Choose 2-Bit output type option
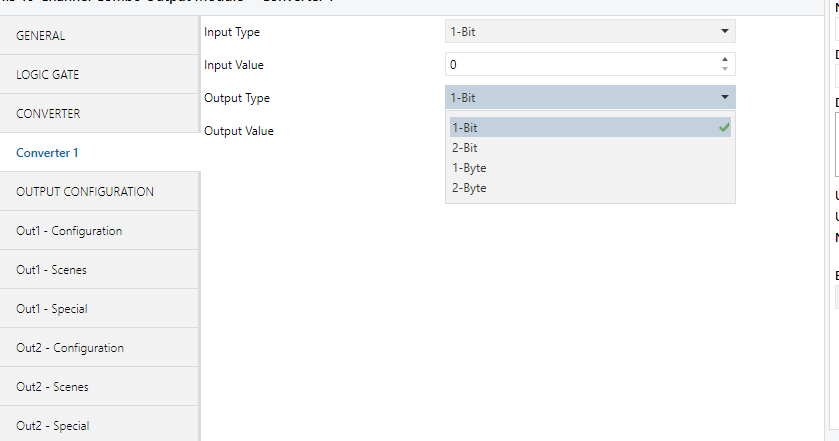The height and width of the screenshot is (441, 839). coord(590,148)
